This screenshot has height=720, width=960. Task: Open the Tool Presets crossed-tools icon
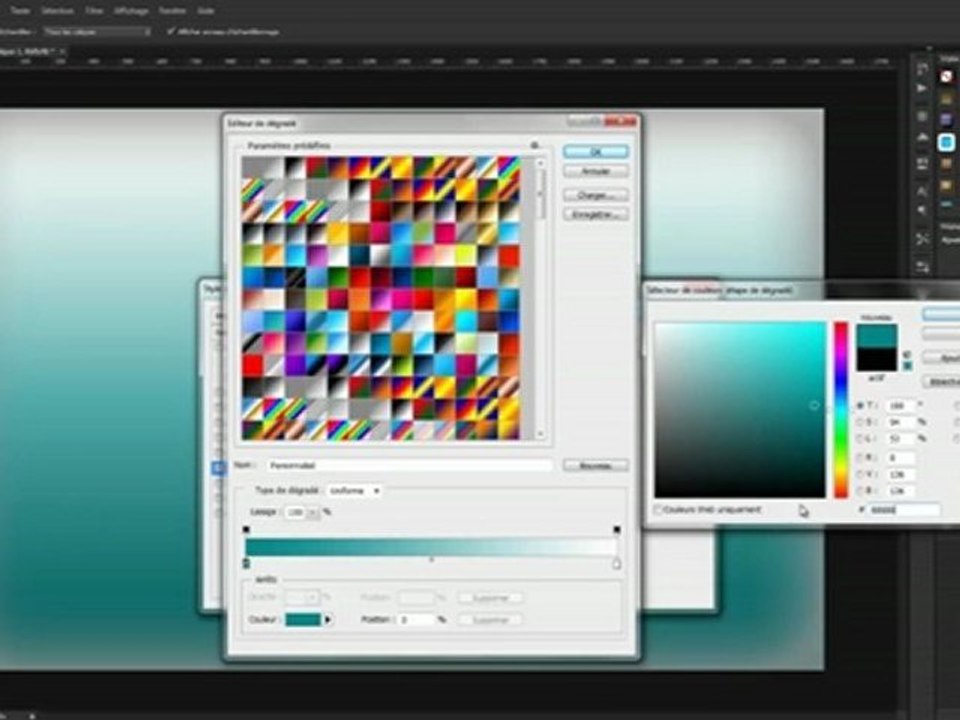click(x=921, y=238)
